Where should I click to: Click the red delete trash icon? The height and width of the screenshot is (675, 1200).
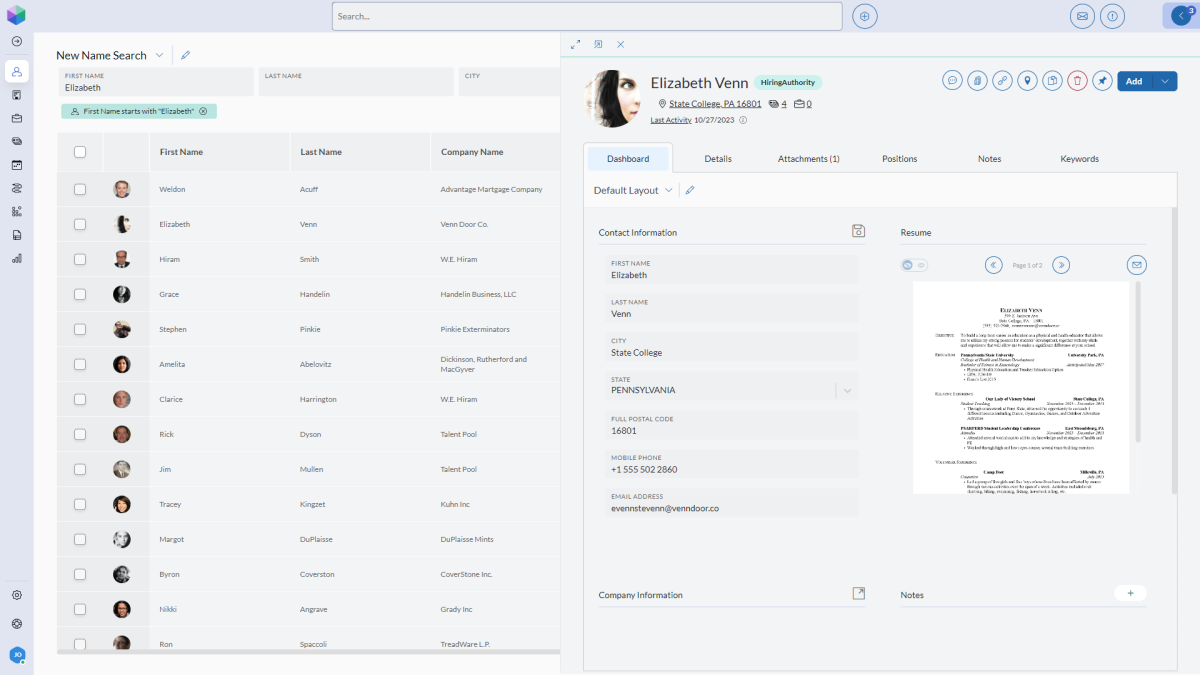[1077, 80]
